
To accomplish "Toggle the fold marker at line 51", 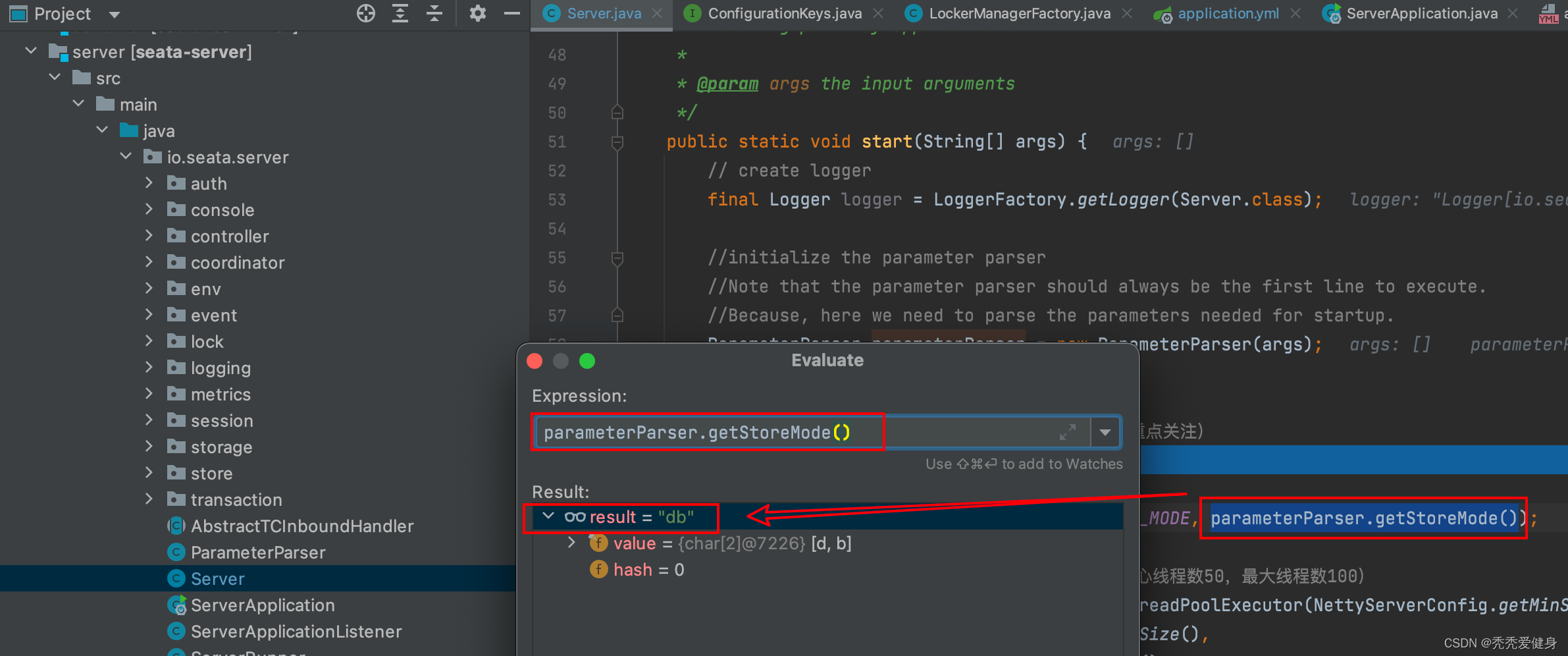I will tap(617, 142).
